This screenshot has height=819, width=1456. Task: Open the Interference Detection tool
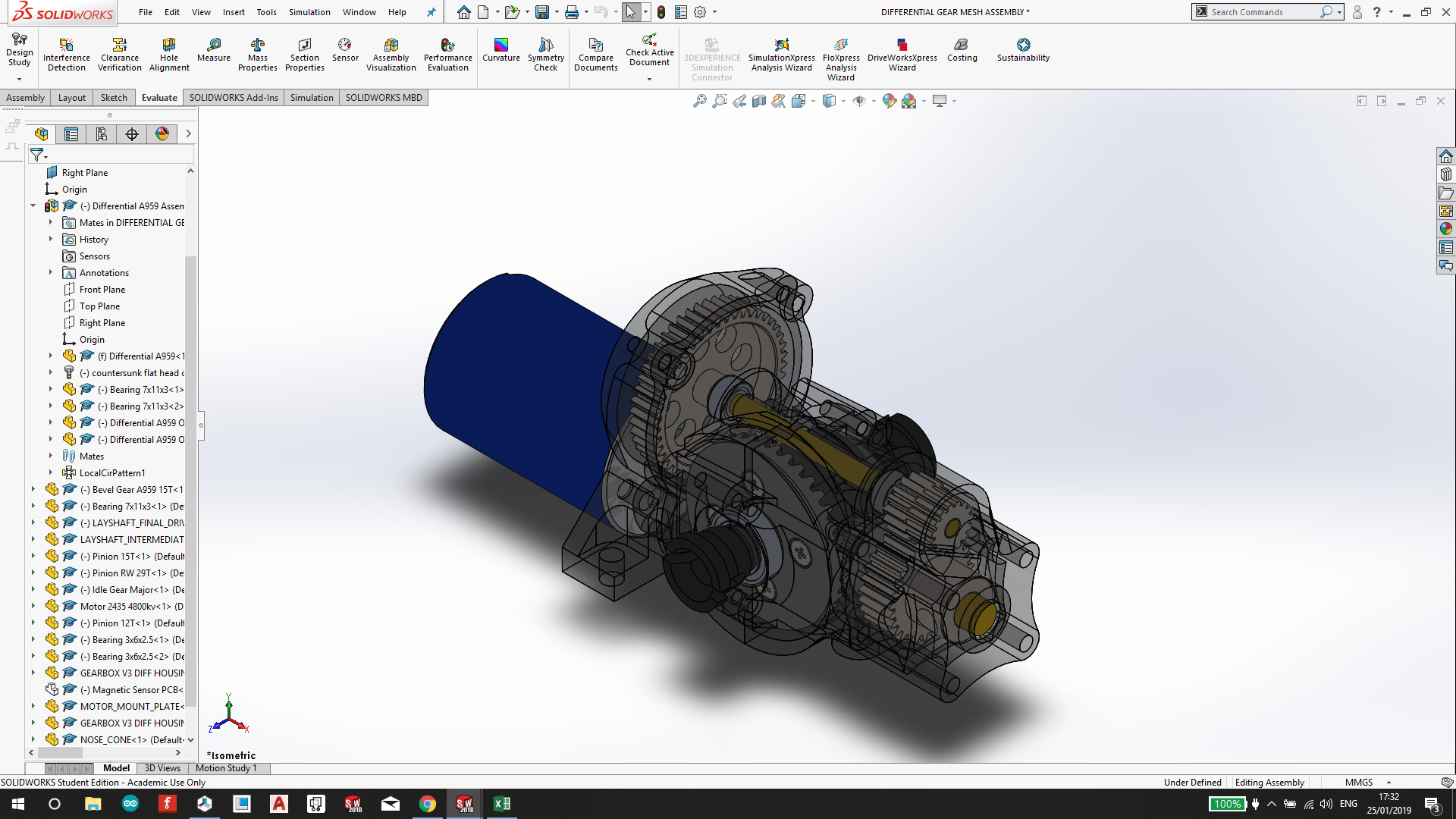67,55
